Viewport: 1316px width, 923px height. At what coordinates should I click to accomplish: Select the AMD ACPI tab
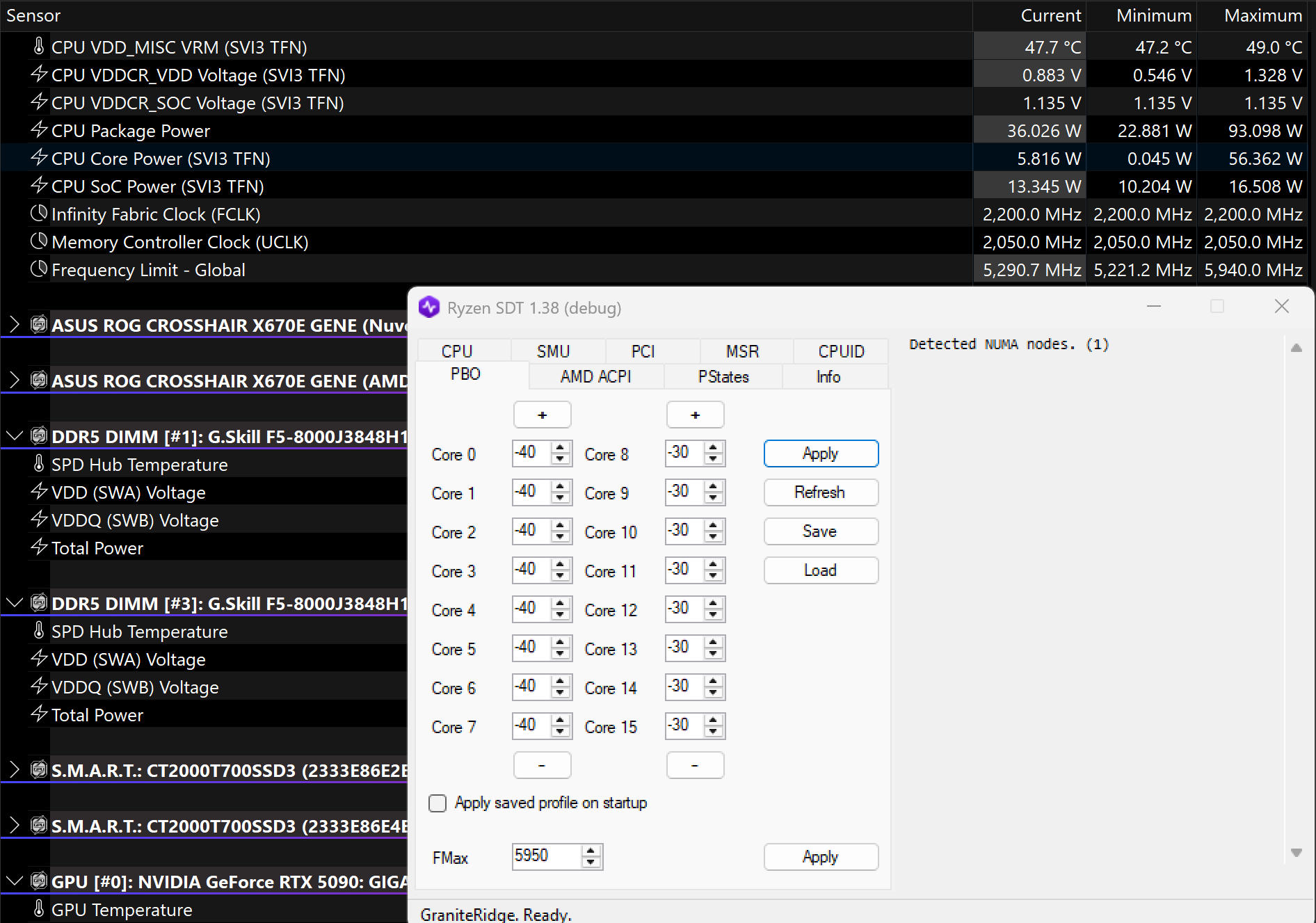point(596,376)
